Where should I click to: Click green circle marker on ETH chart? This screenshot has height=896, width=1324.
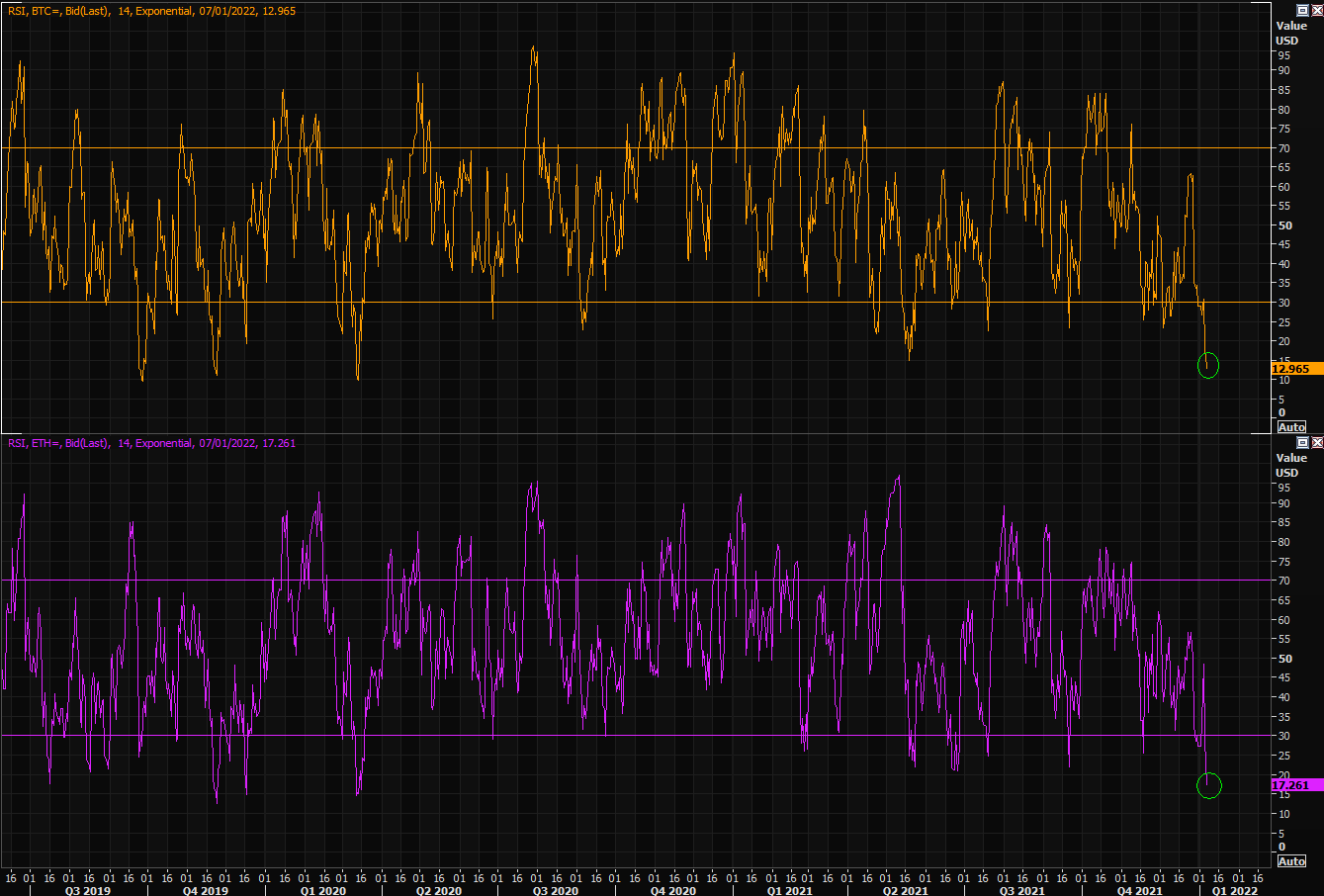(1209, 786)
